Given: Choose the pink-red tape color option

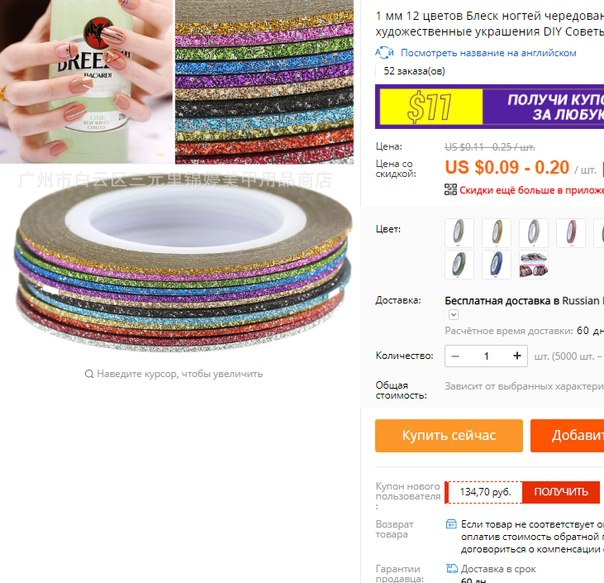Looking at the screenshot, I should tap(571, 232).
